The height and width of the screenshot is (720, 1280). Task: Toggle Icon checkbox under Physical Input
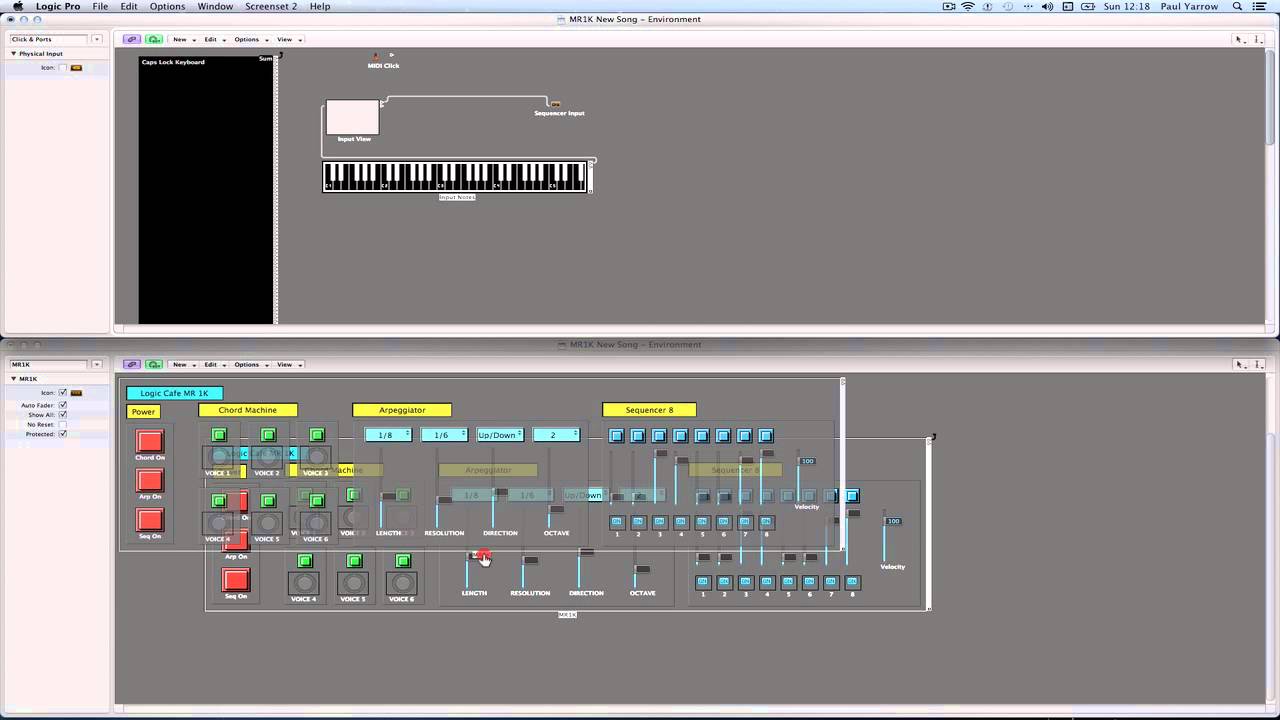tap(63, 68)
